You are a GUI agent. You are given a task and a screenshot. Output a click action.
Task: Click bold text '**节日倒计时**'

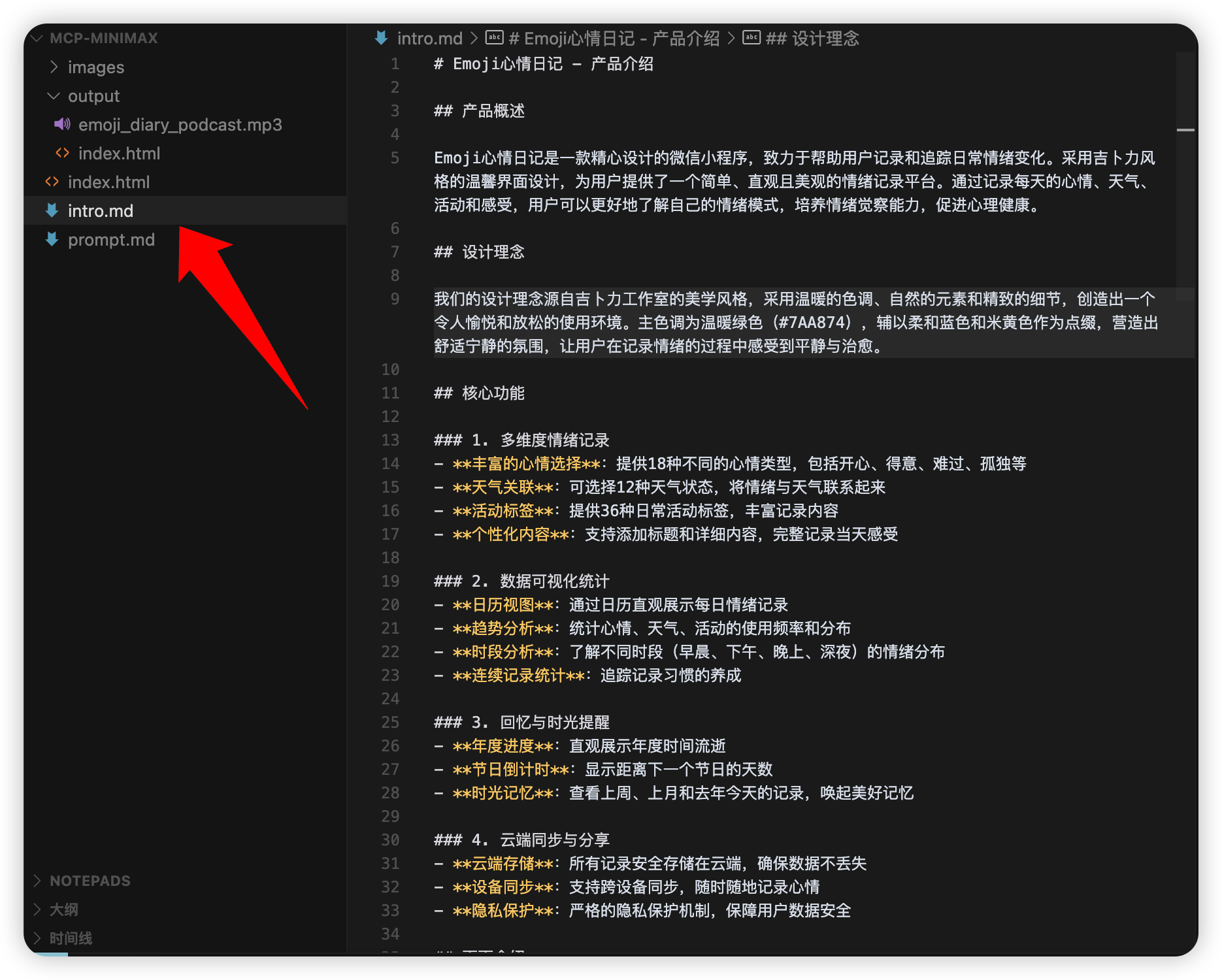click(x=510, y=770)
